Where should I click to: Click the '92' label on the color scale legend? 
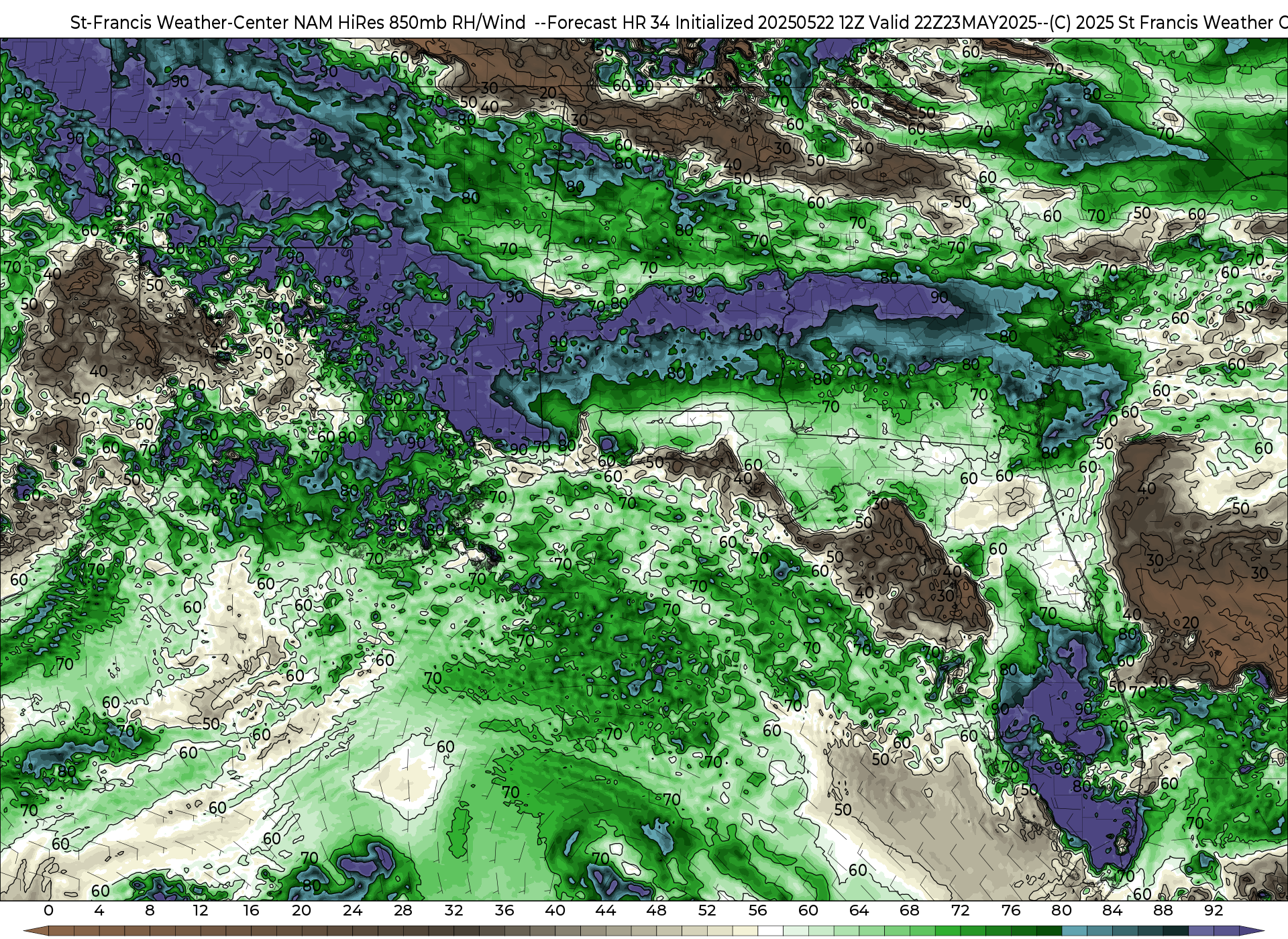(1214, 910)
